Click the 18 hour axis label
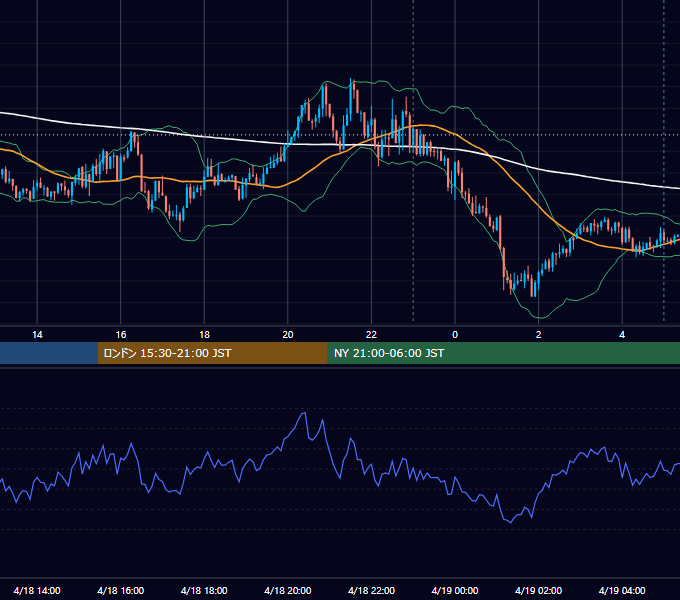 [x=204, y=335]
